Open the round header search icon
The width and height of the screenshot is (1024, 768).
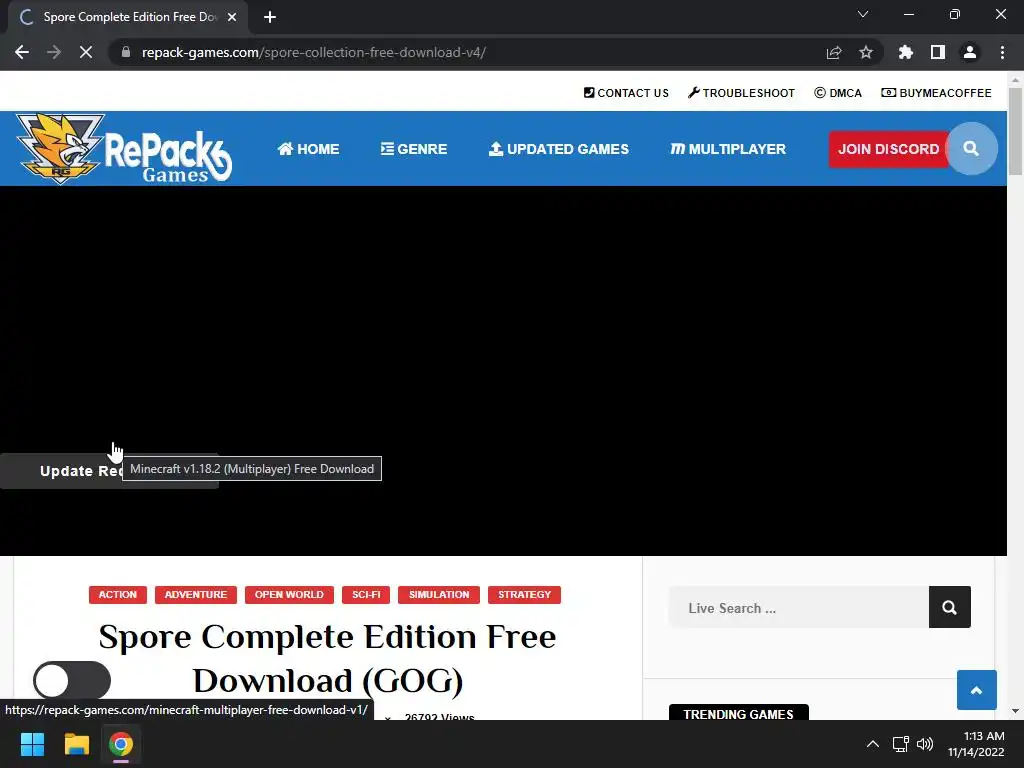(x=971, y=148)
